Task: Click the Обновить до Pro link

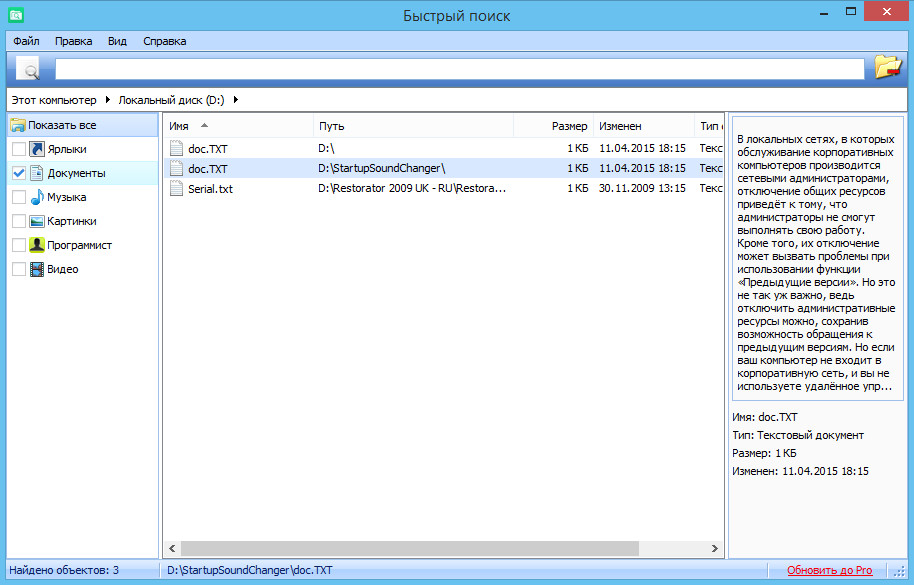Action: [829, 570]
